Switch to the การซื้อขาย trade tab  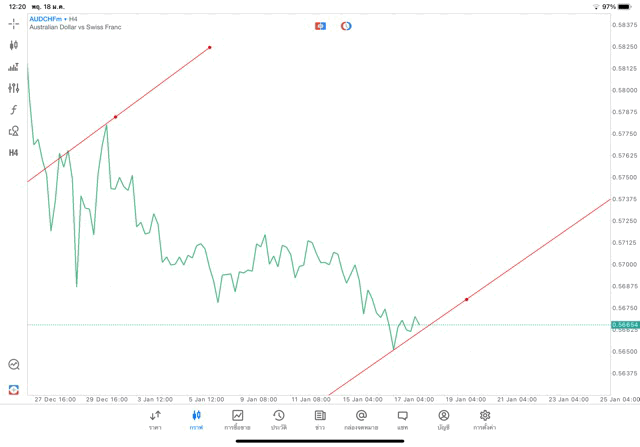pos(238,419)
